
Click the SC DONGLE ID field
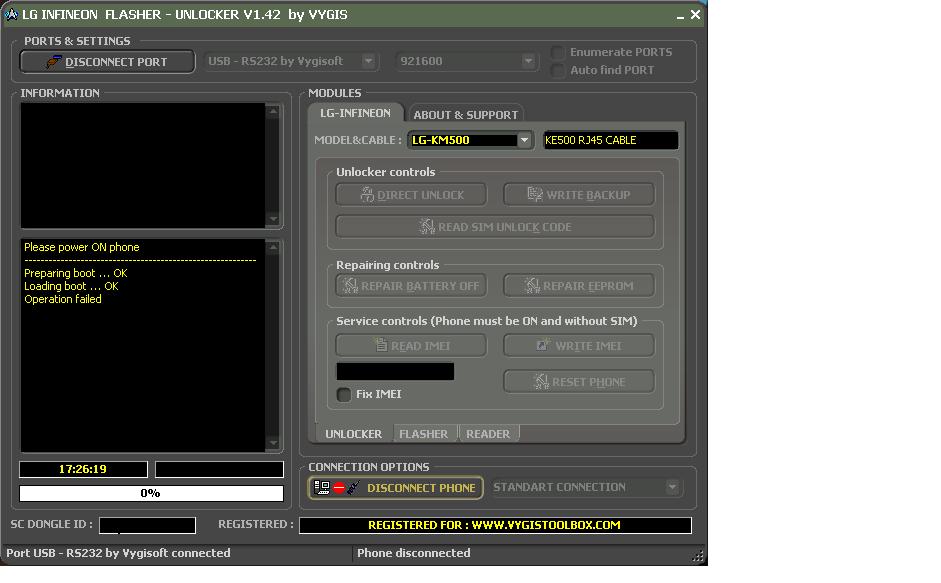coord(148,525)
